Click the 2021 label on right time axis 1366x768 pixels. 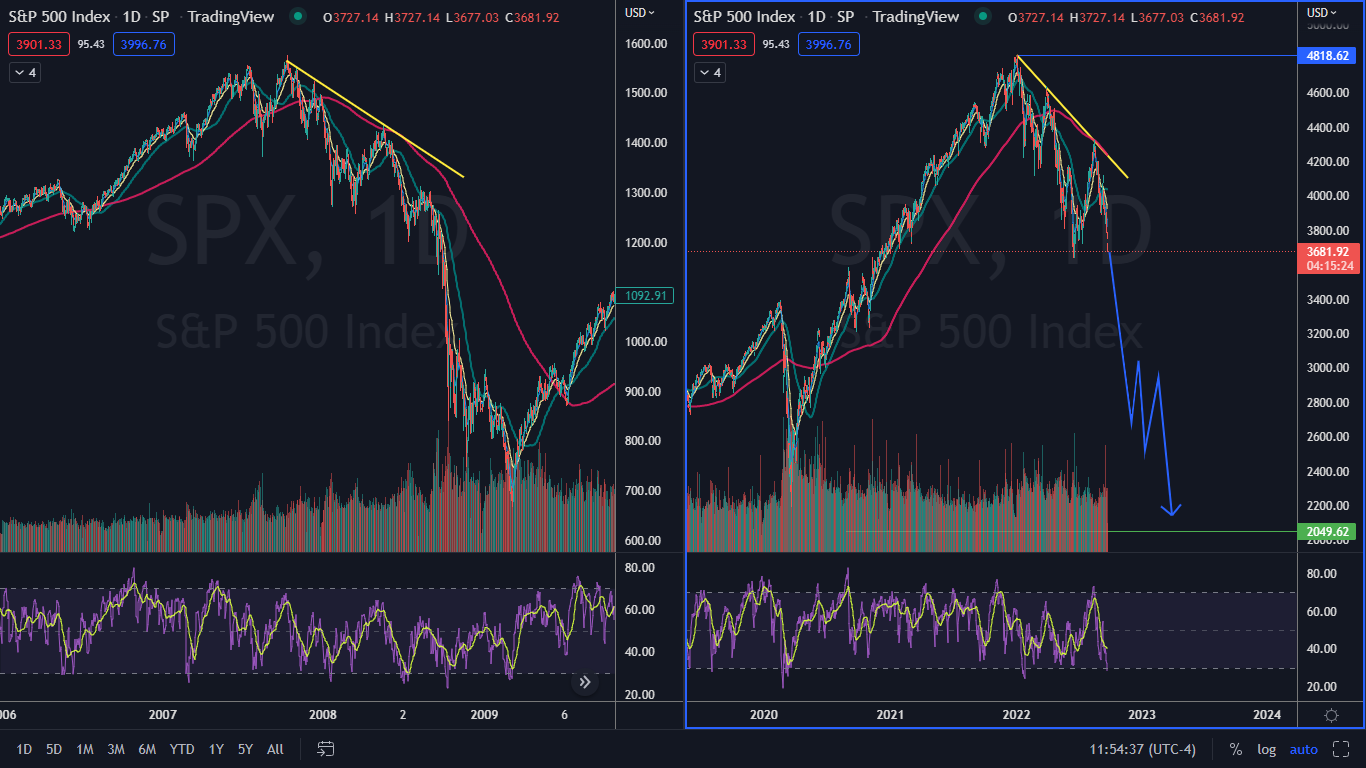[x=890, y=714]
